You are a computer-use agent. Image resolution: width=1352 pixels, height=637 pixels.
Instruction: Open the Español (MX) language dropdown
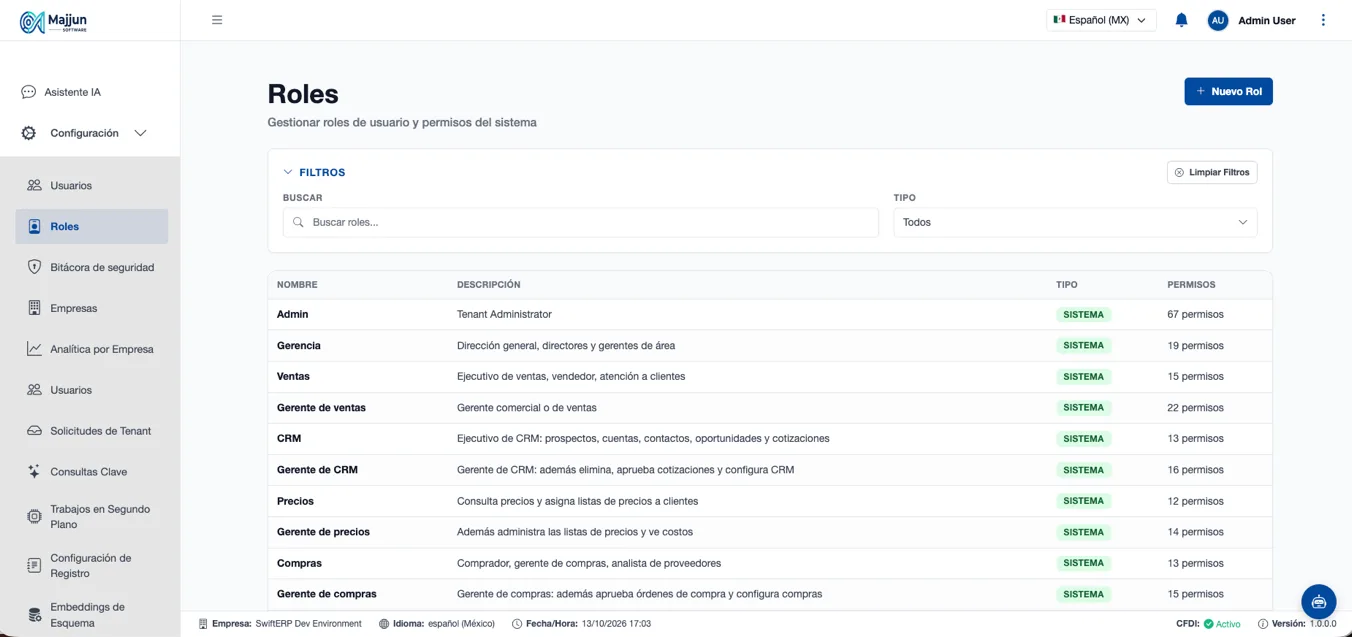point(1101,20)
